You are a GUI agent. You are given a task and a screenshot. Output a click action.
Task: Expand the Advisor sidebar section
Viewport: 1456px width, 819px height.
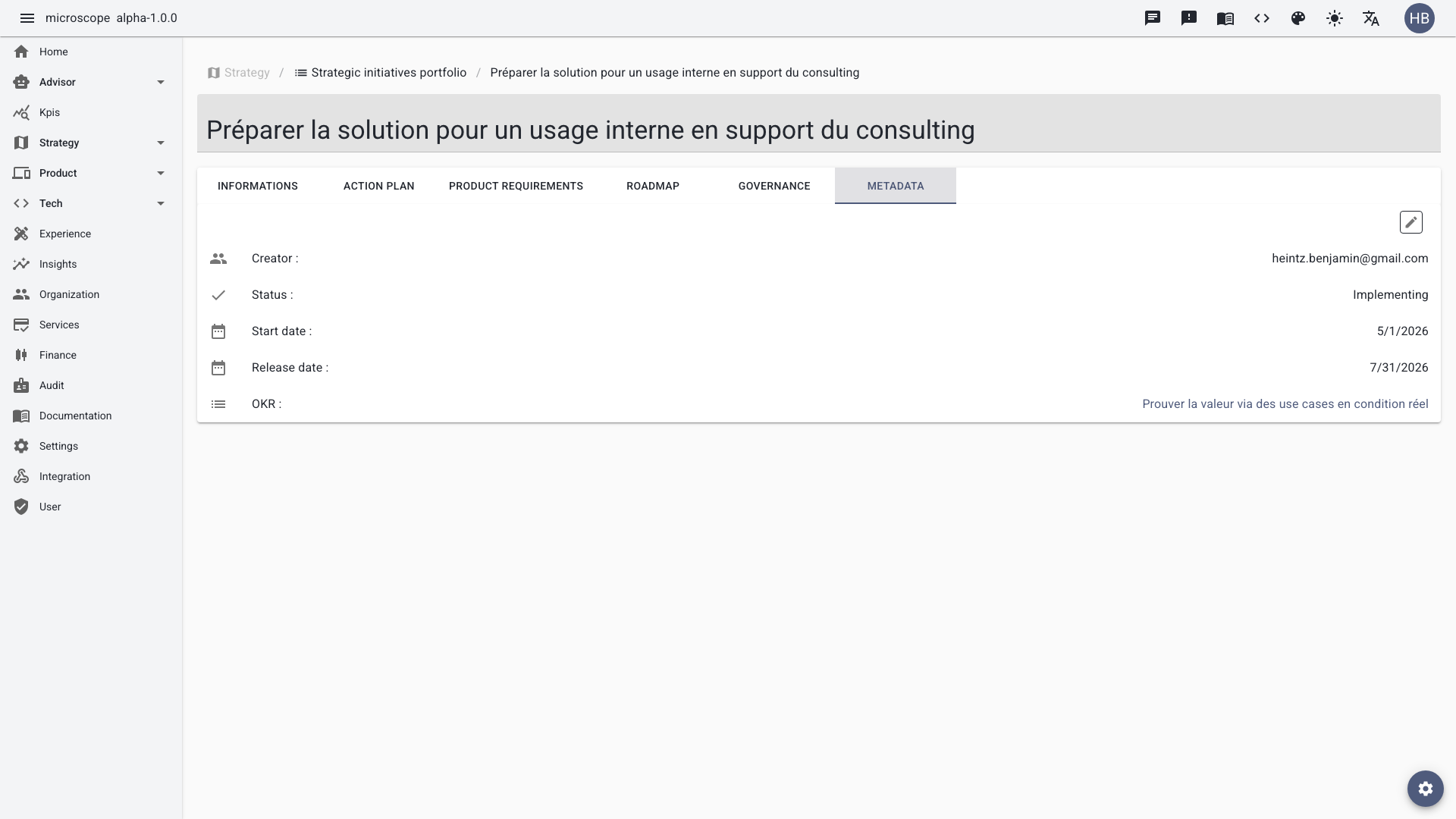[x=161, y=82]
